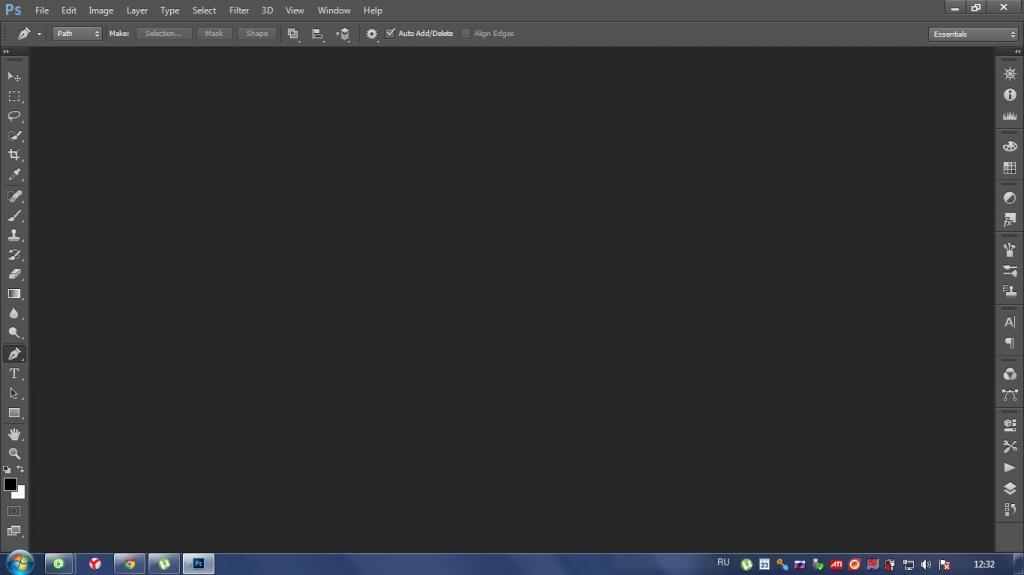The width and height of the screenshot is (1024, 575).
Task: Select the Zoom tool
Action: pyautogui.click(x=14, y=453)
